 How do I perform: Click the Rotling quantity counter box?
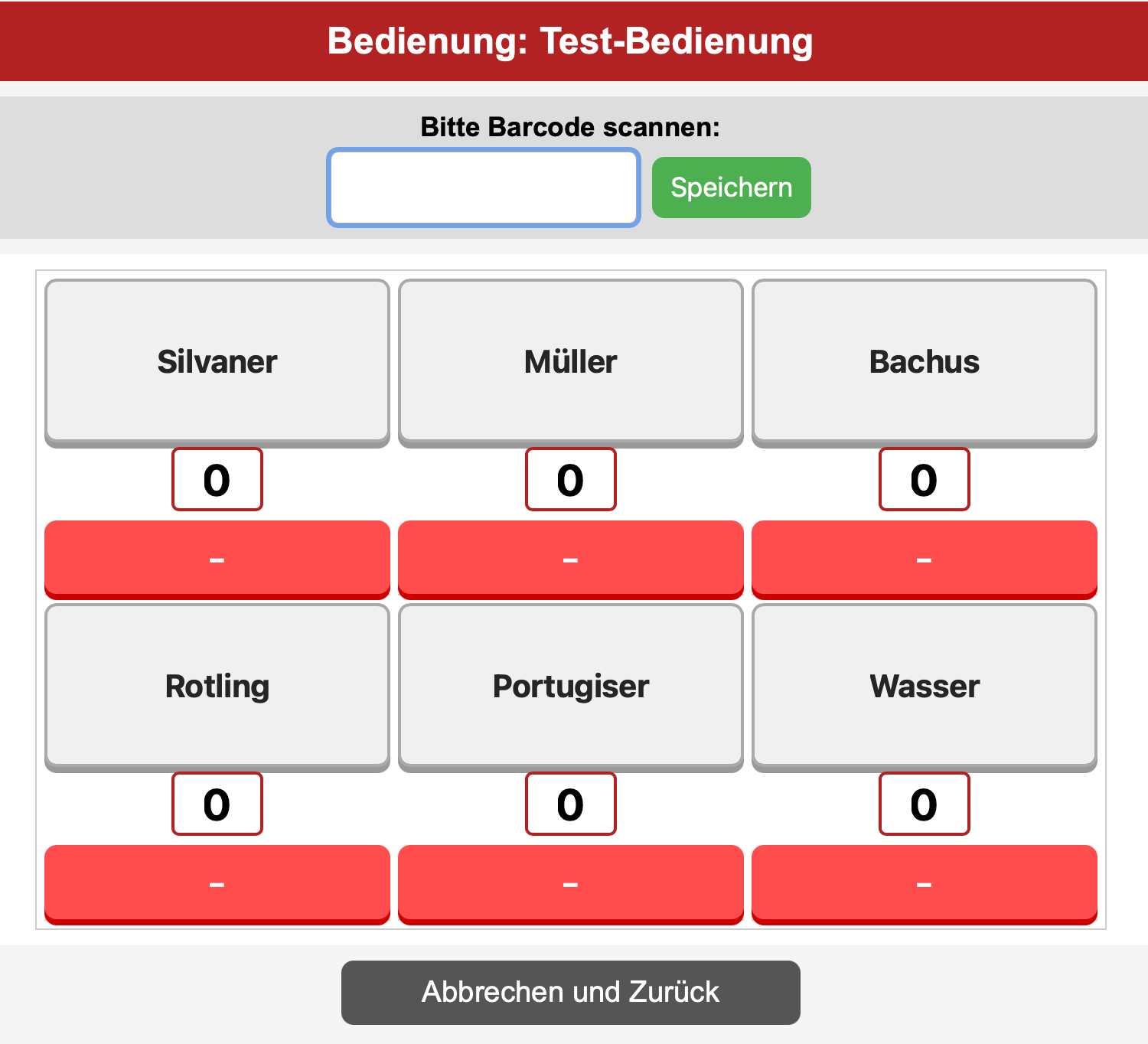pyautogui.click(x=217, y=804)
